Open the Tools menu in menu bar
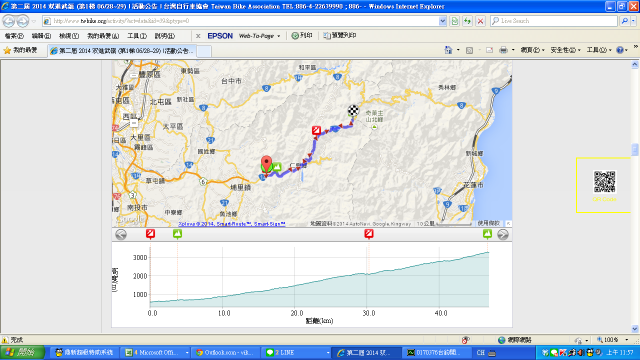640x360 pixels. pyautogui.click(x=137, y=36)
